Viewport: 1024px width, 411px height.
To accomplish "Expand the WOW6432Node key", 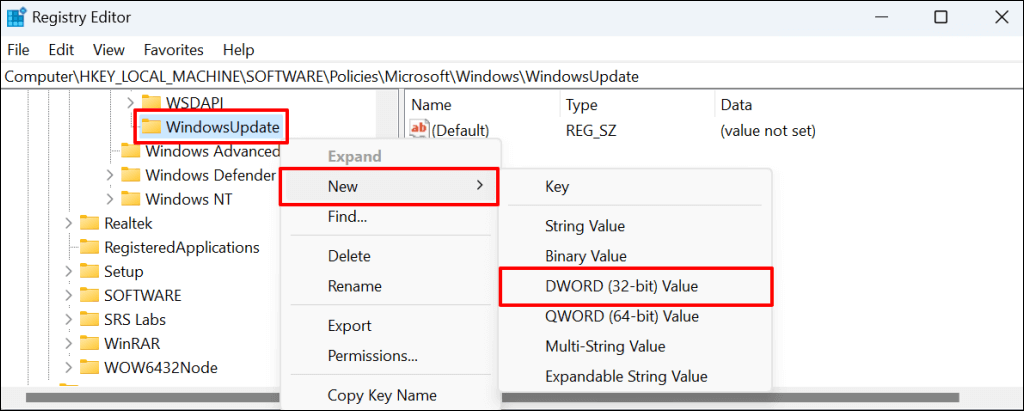I will click(68, 367).
